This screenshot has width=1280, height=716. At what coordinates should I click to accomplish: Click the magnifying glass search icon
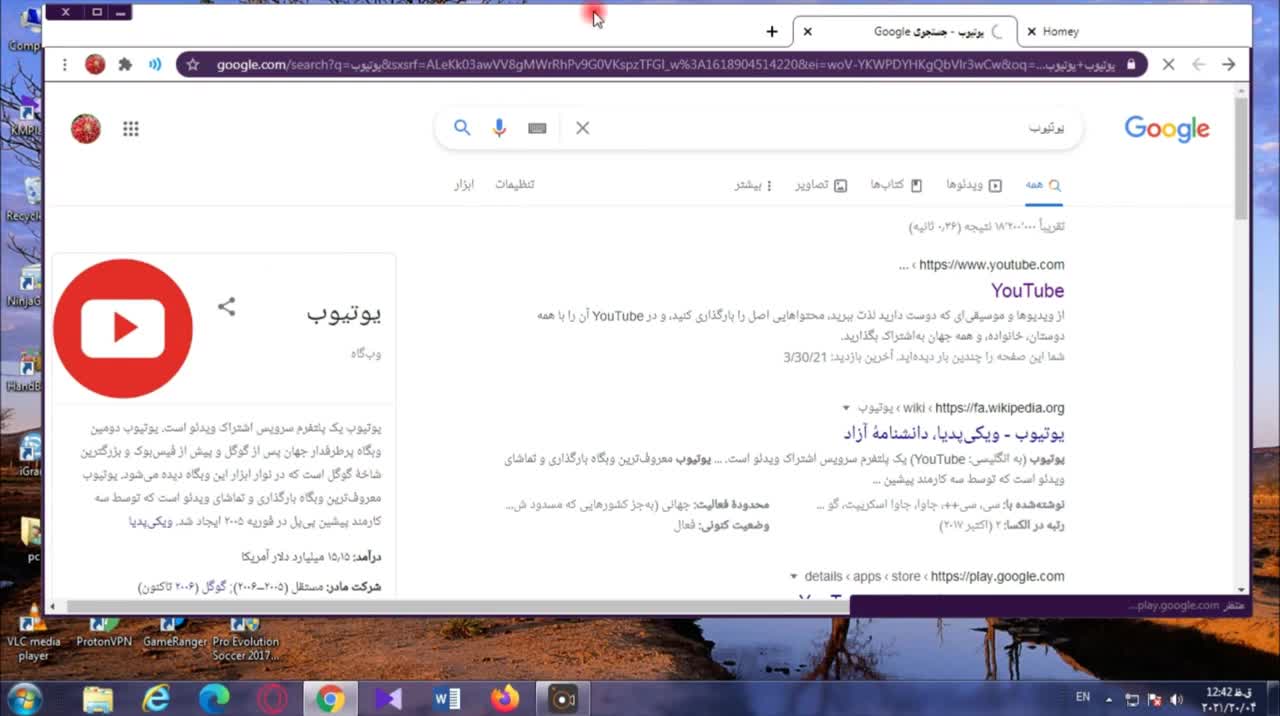point(462,128)
